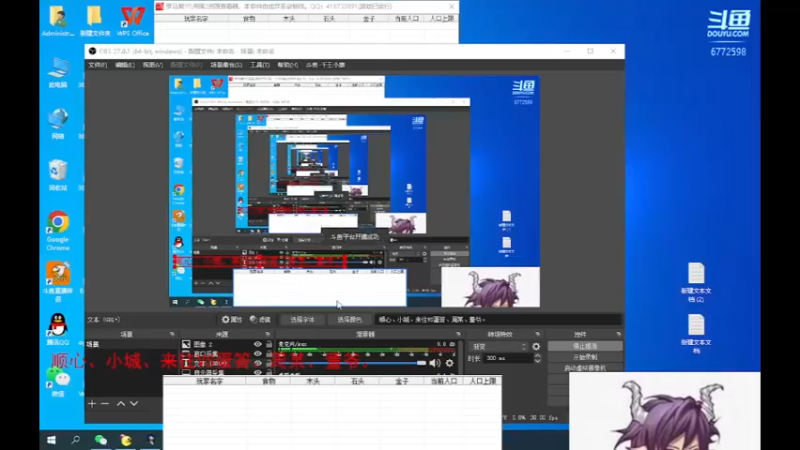Launch 斗鱼直播伴侣 desktop icon
The width and height of the screenshot is (800, 450).
coord(58,282)
